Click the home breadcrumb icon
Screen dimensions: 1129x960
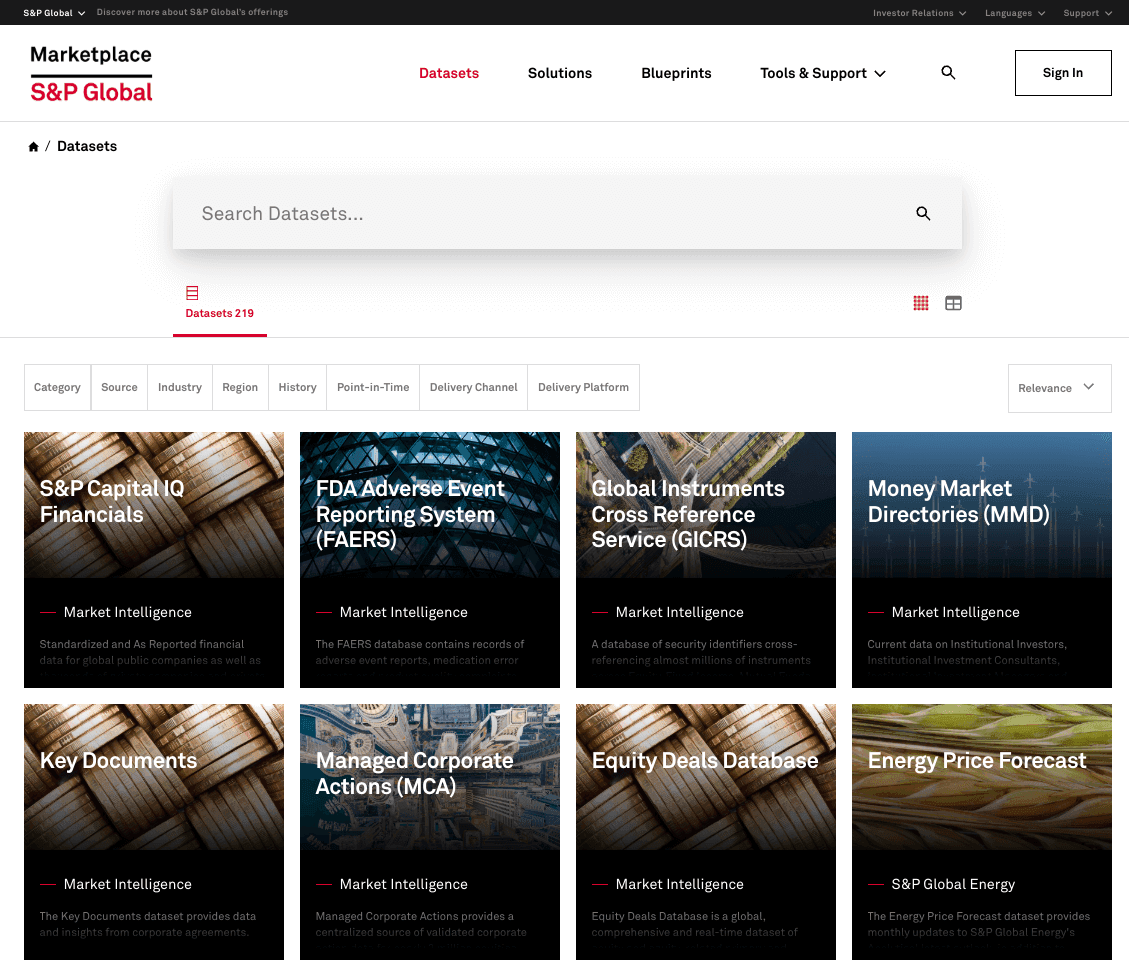[33, 146]
